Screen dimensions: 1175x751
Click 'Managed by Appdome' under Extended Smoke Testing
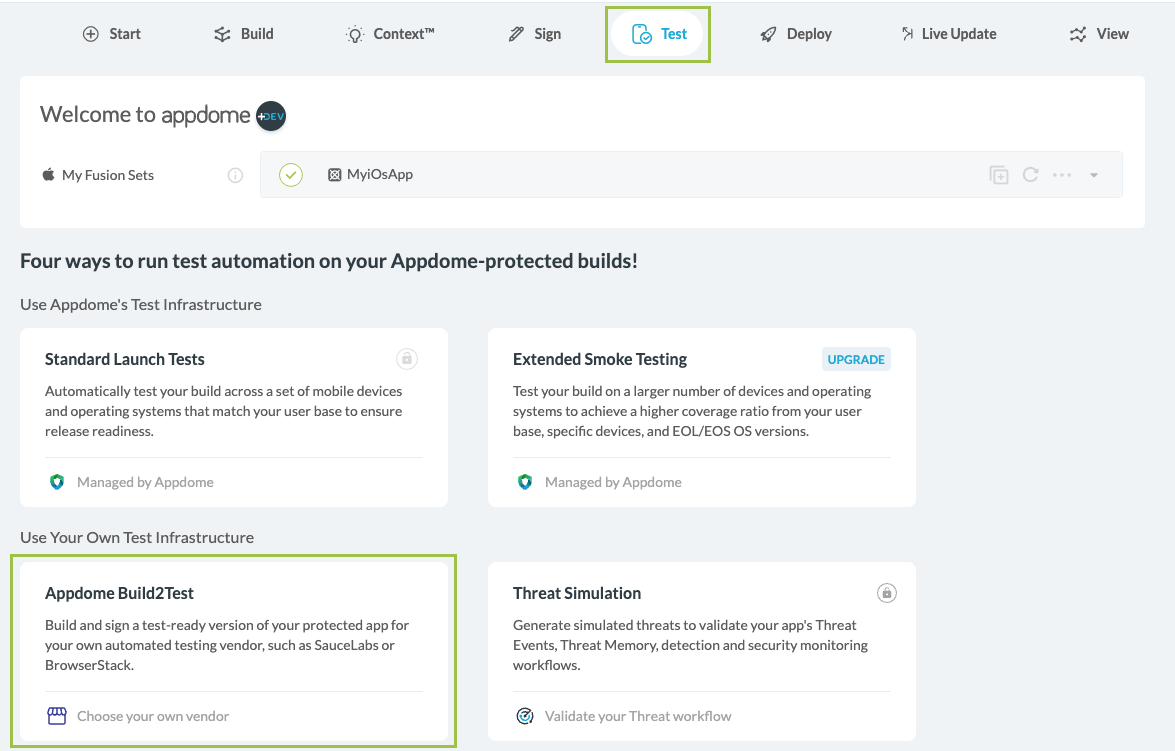[x=613, y=482]
